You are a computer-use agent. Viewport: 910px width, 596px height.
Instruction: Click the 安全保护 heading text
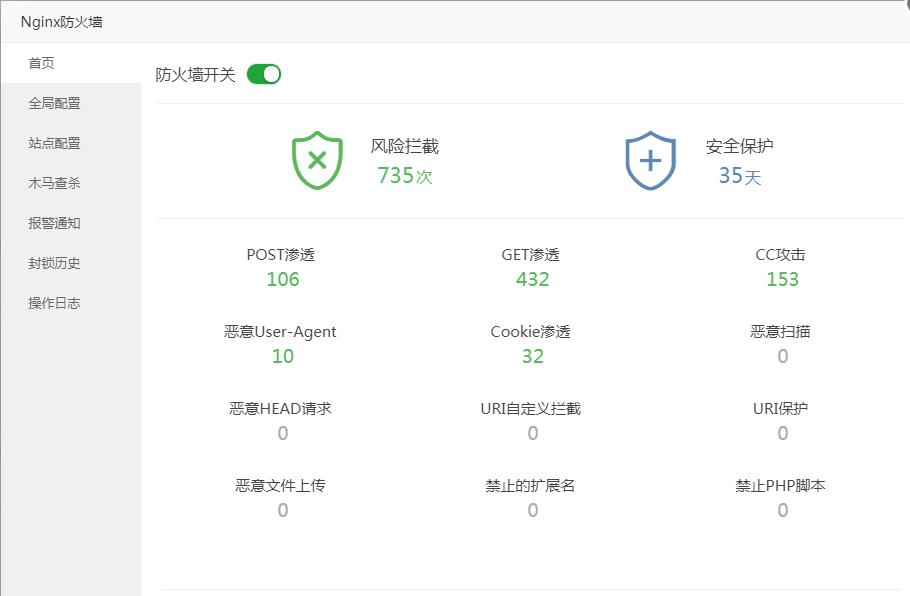[x=739, y=146]
